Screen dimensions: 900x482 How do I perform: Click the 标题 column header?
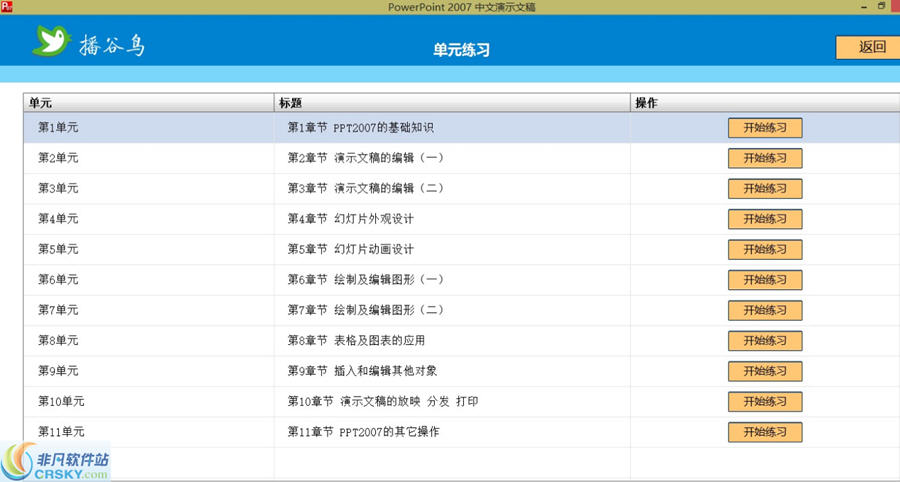[x=452, y=103]
